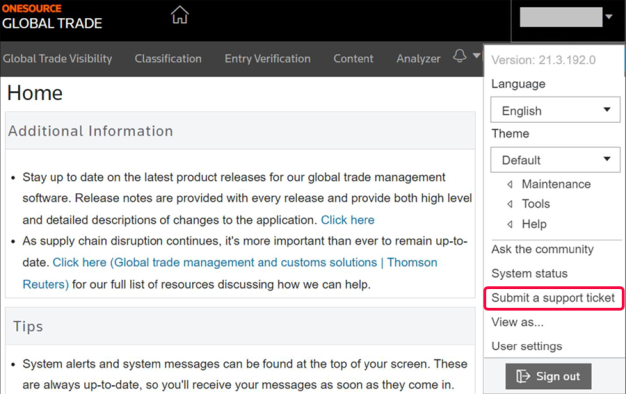Click the Tips panel header
Image resolution: width=626 pixels, height=394 pixels.
tap(240, 326)
